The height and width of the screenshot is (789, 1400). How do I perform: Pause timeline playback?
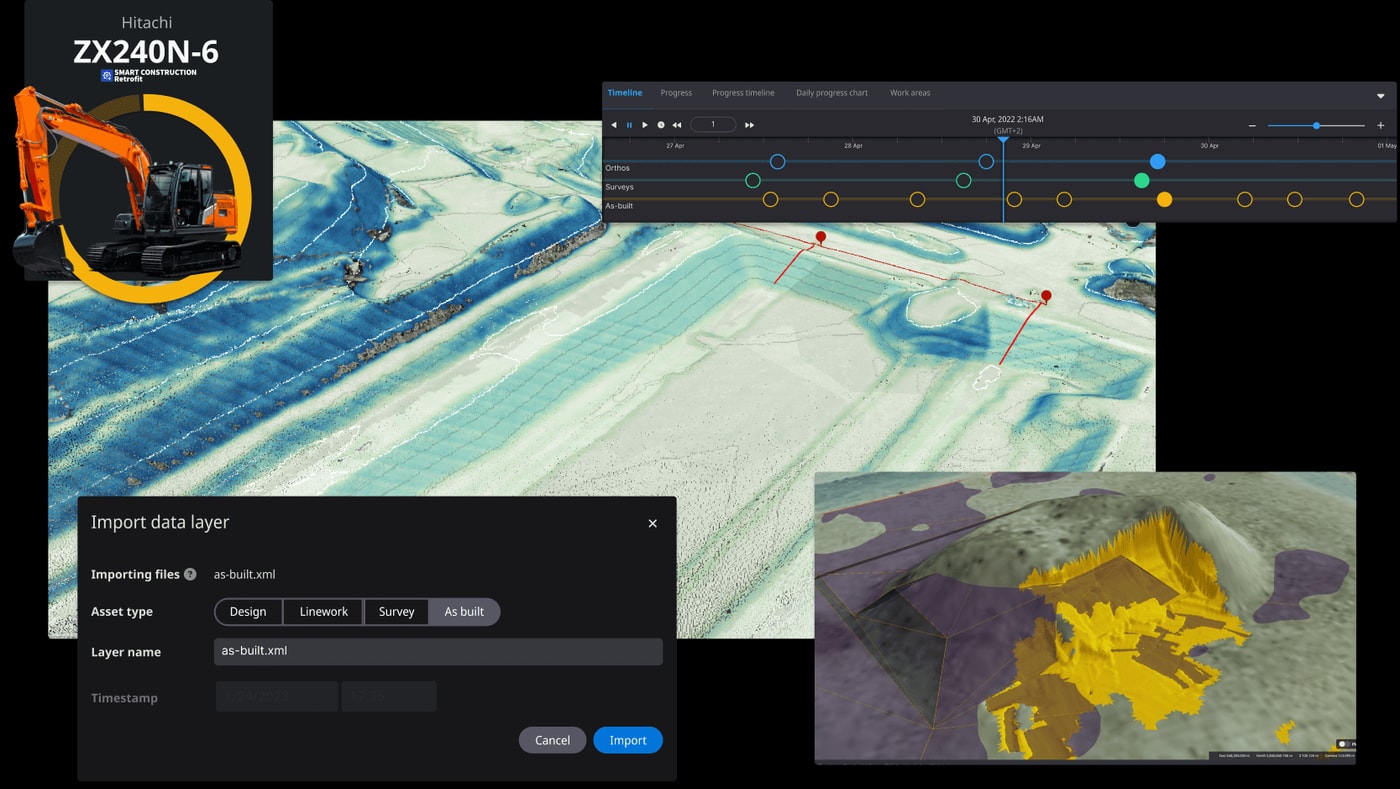629,125
